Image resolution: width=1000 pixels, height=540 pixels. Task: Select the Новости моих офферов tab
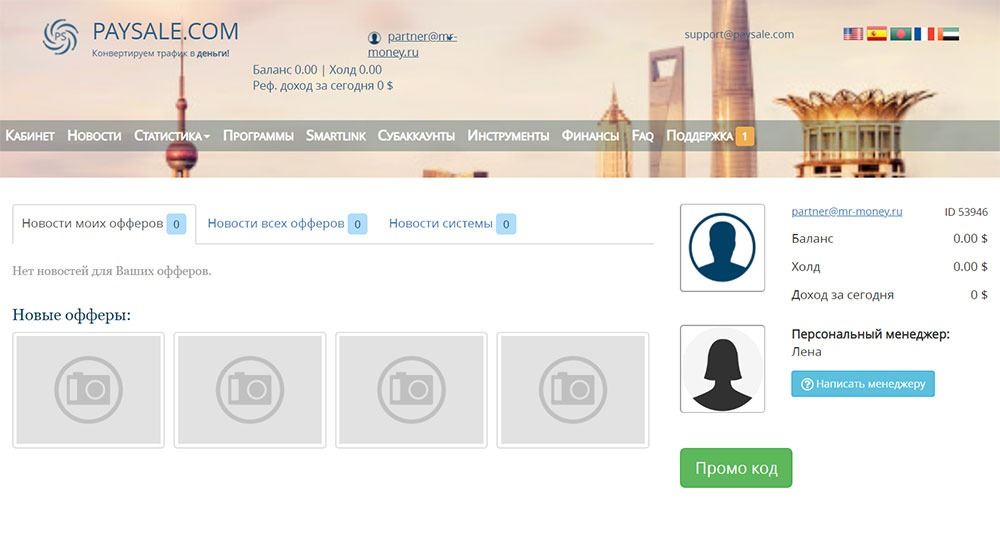click(x=104, y=224)
